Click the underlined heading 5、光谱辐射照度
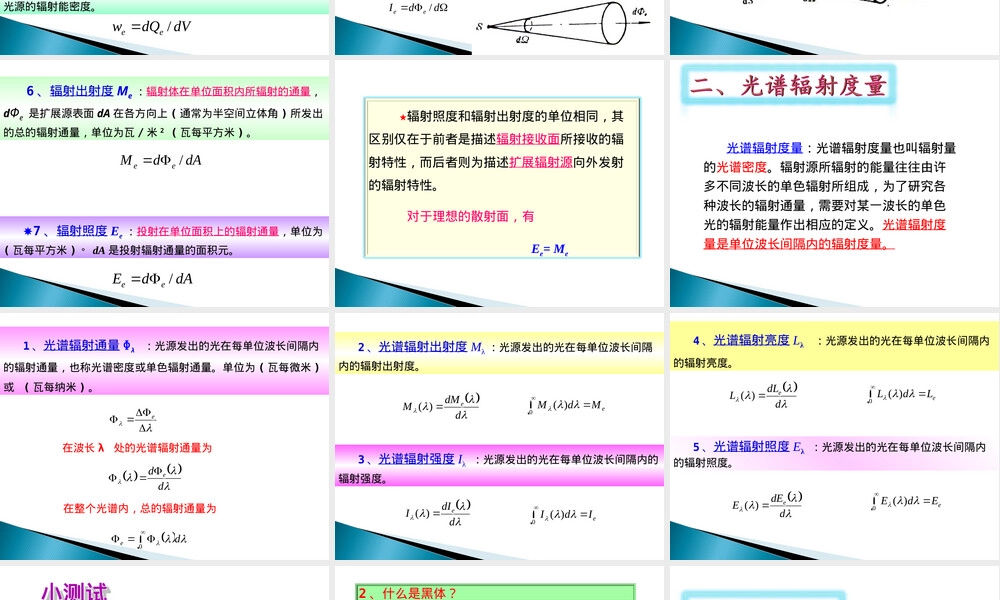 [x=749, y=447]
